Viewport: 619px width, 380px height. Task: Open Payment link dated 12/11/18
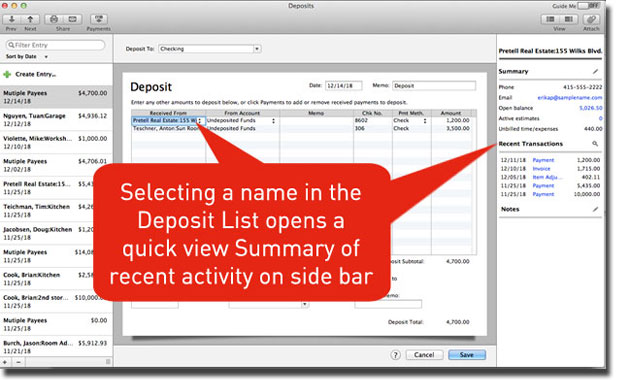[x=543, y=160]
